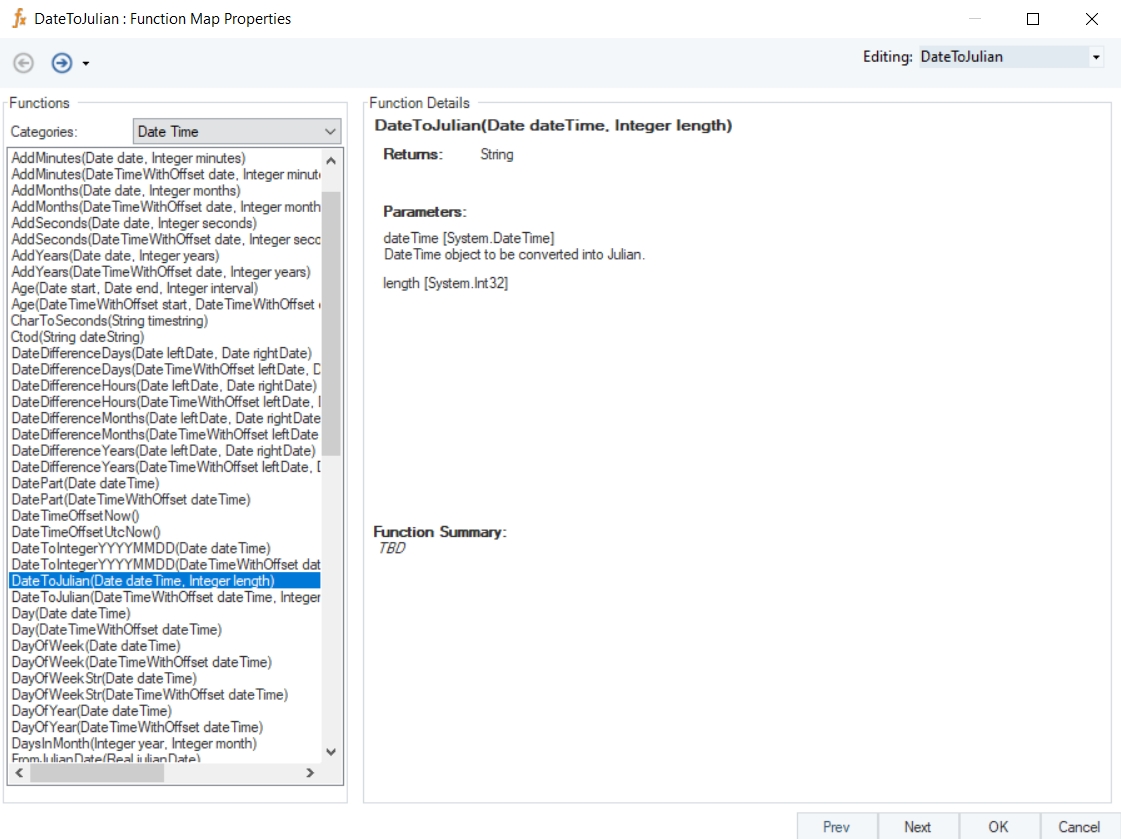Click the Prev button
The width and height of the screenshot is (1121, 839).
[x=836, y=826]
